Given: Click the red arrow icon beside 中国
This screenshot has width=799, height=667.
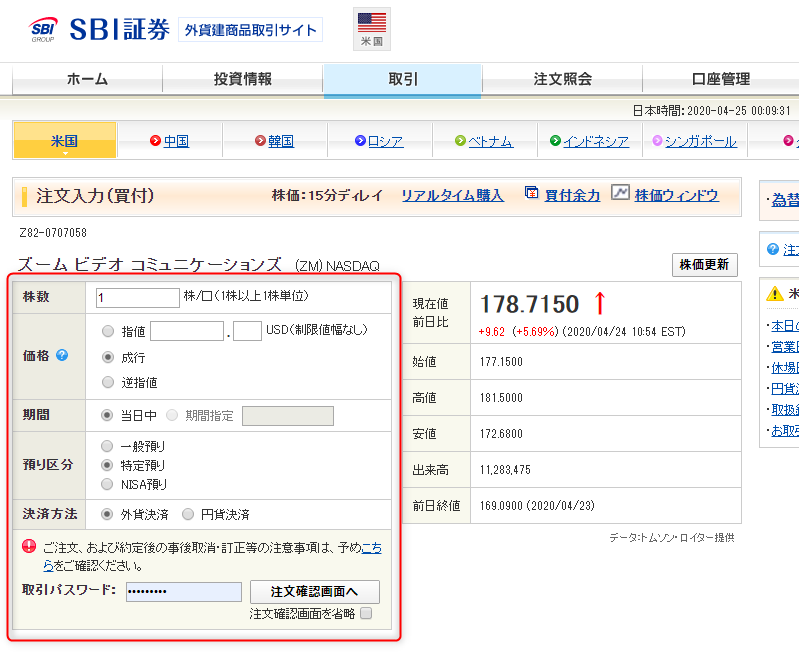Looking at the screenshot, I should point(155,140).
